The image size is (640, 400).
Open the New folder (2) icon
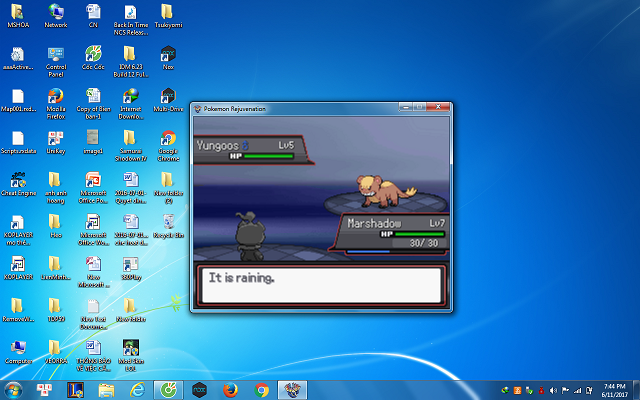coord(168,188)
